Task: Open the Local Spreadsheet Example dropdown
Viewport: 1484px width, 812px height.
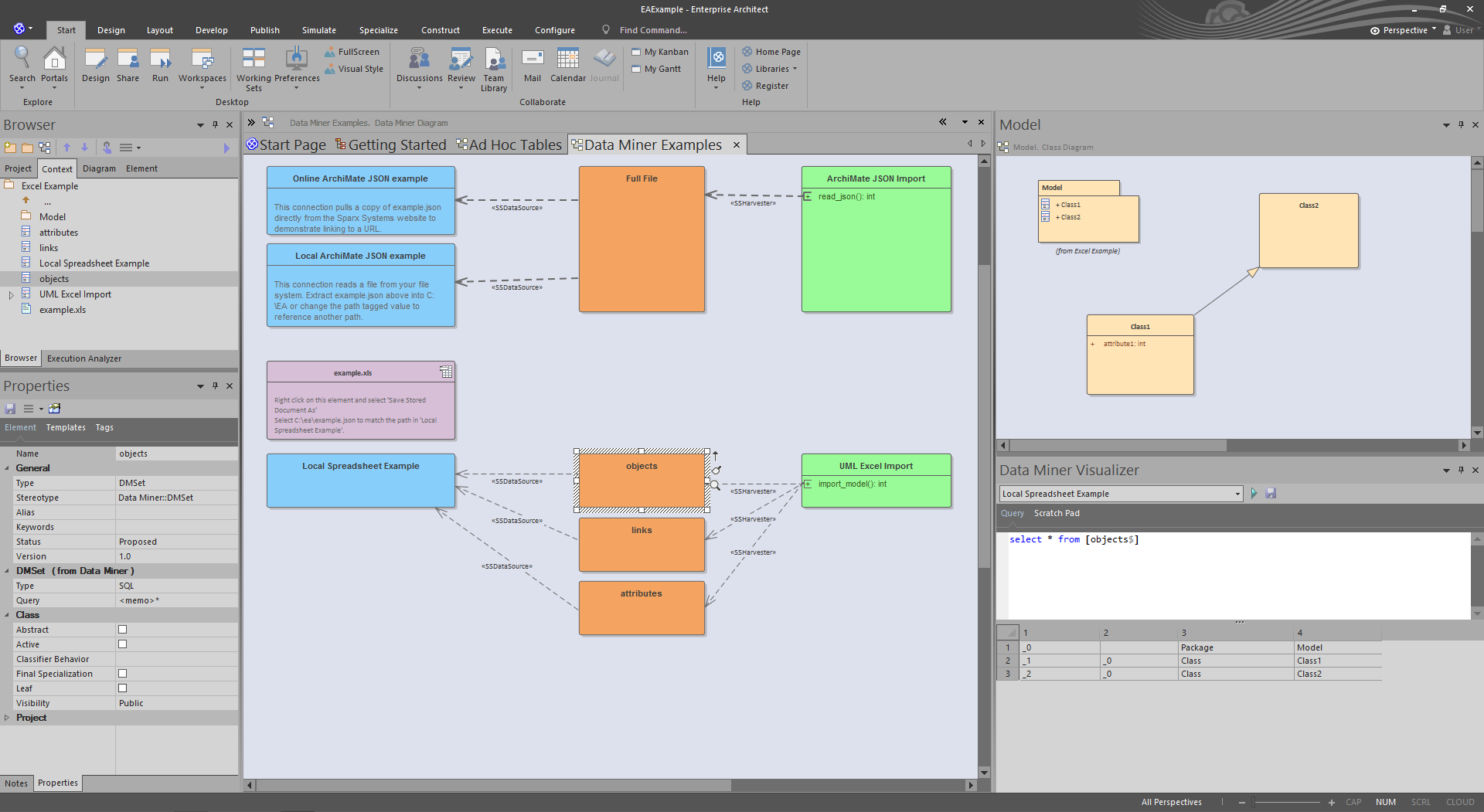Action: pyautogui.click(x=1237, y=494)
